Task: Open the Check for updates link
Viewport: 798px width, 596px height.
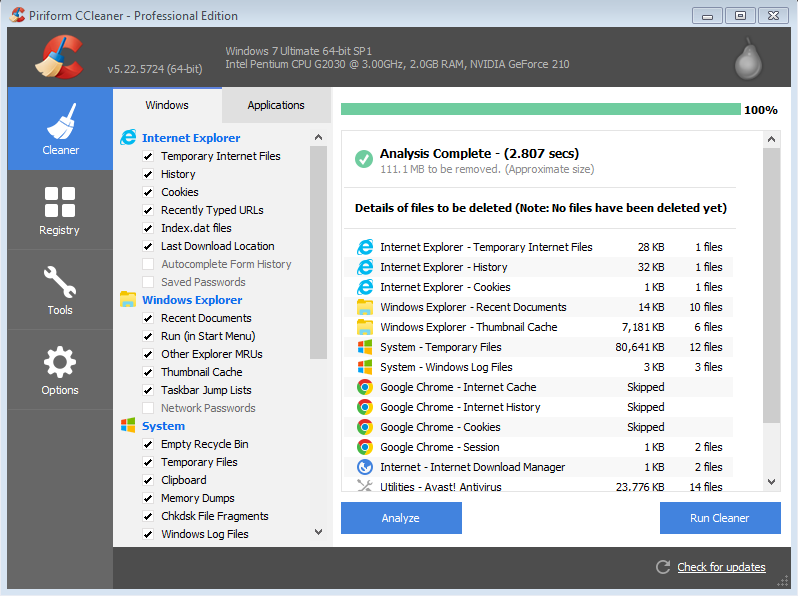Action: coord(721,567)
